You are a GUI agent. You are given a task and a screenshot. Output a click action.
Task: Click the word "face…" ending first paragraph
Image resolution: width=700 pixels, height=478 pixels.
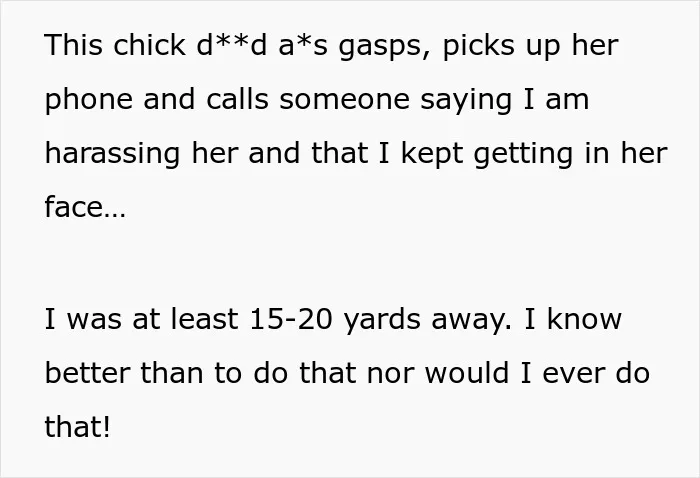coord(85,207)
